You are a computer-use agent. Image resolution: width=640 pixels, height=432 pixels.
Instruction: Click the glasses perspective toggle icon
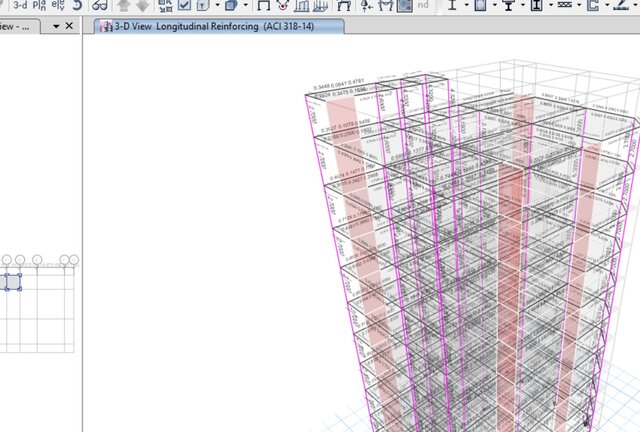[100, 5]
